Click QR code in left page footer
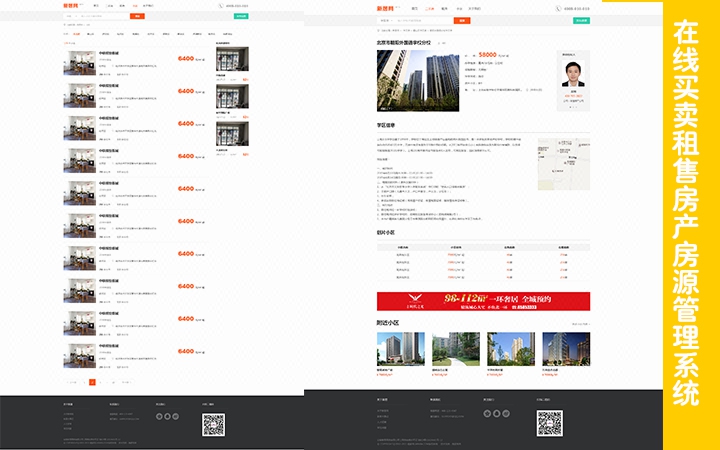 pyautogui.click(x=214, y=425)
